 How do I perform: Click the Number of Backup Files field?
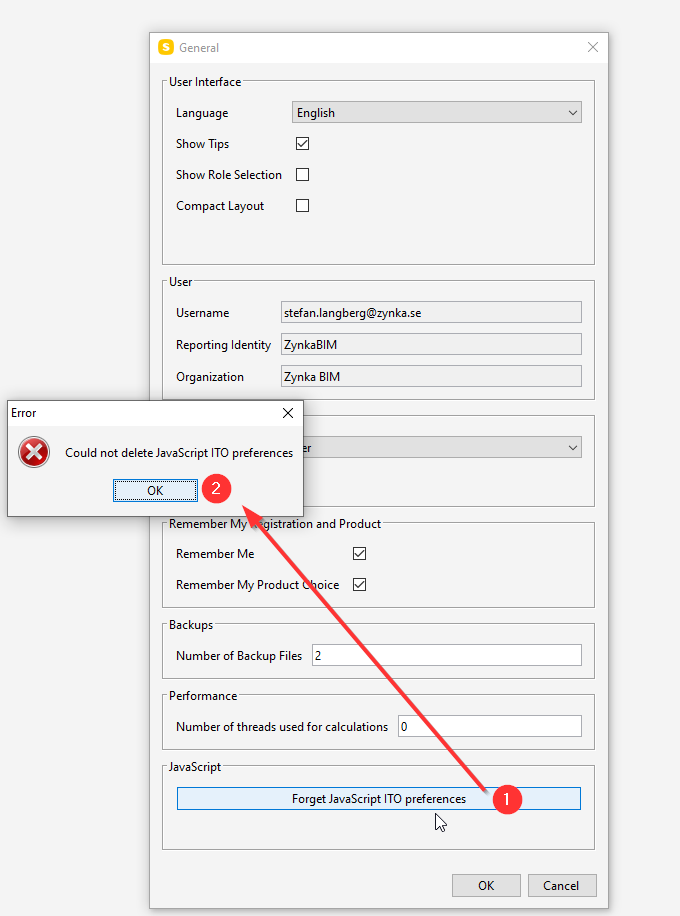(x=447, y=655)
